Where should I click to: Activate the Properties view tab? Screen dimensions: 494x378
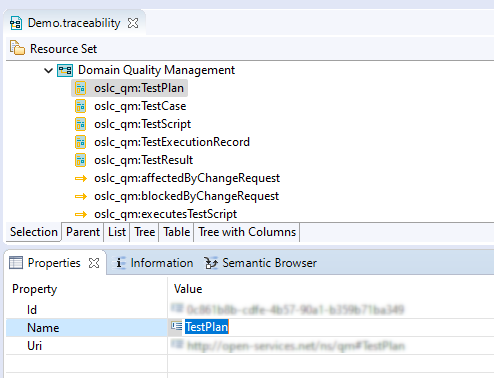click(x=54, y=263)
